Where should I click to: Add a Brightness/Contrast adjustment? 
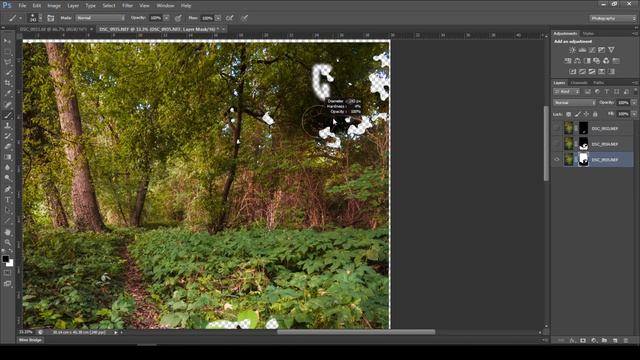pos(572,50)
